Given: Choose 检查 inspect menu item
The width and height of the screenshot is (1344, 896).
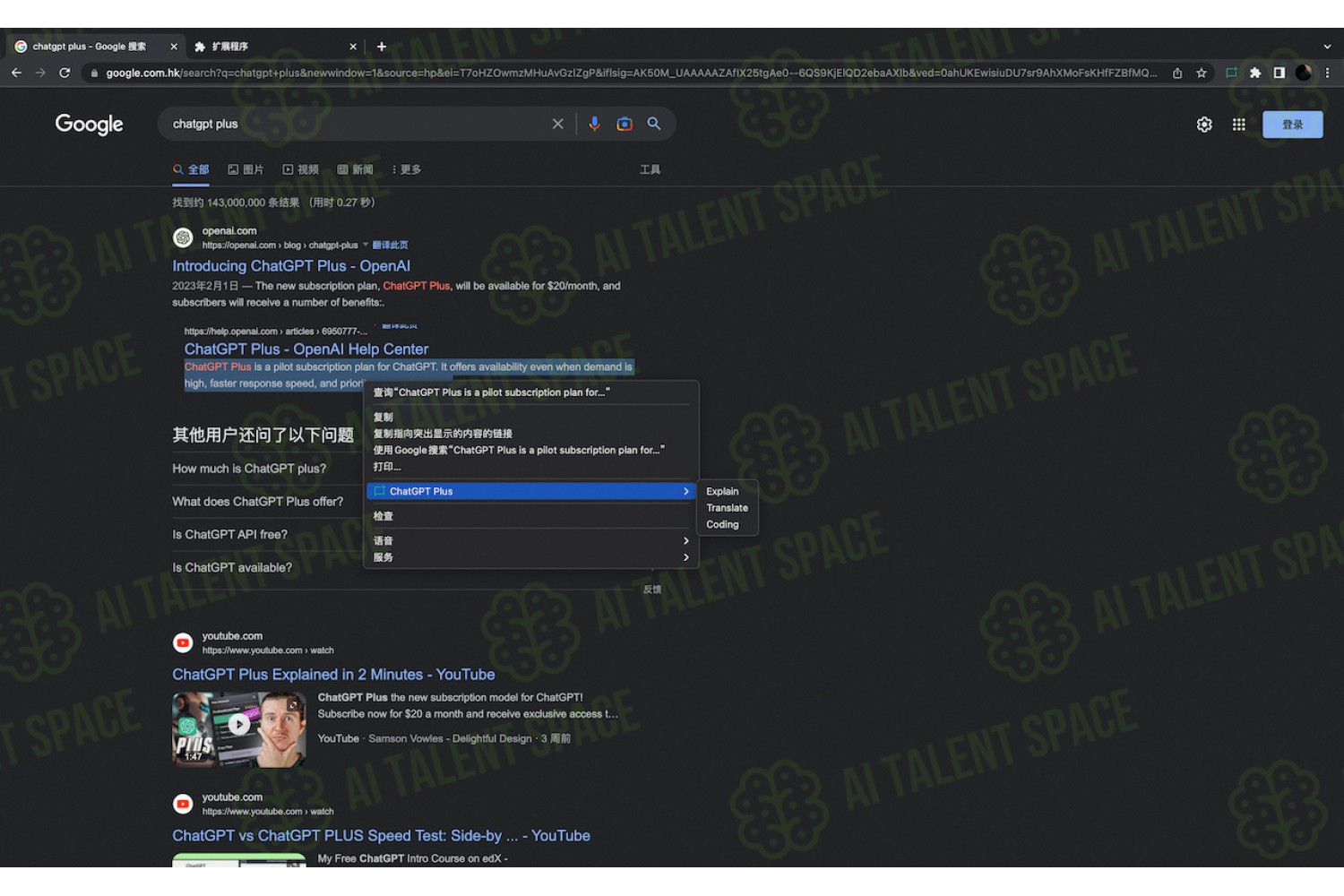Looking at the screenshot, I should click(x=530, y=516).
